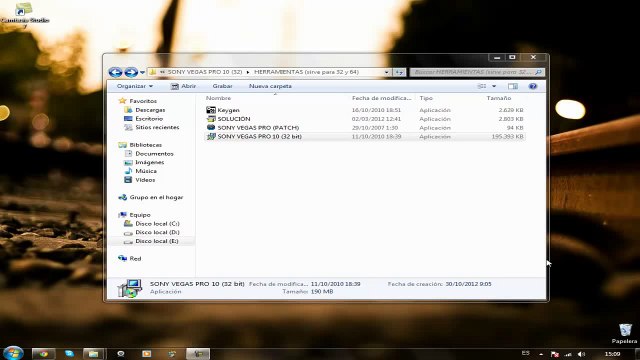This screenshot has height=360, width=640.
Task: Click the taskbar clock
Action: [612, 354]
